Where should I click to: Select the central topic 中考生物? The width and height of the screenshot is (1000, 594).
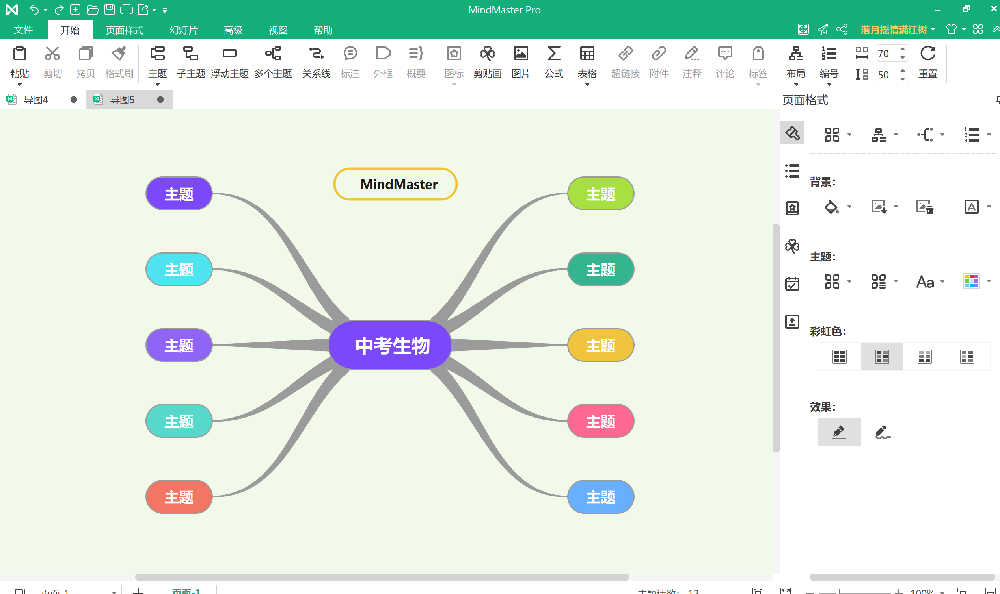(x=390, y=345)
